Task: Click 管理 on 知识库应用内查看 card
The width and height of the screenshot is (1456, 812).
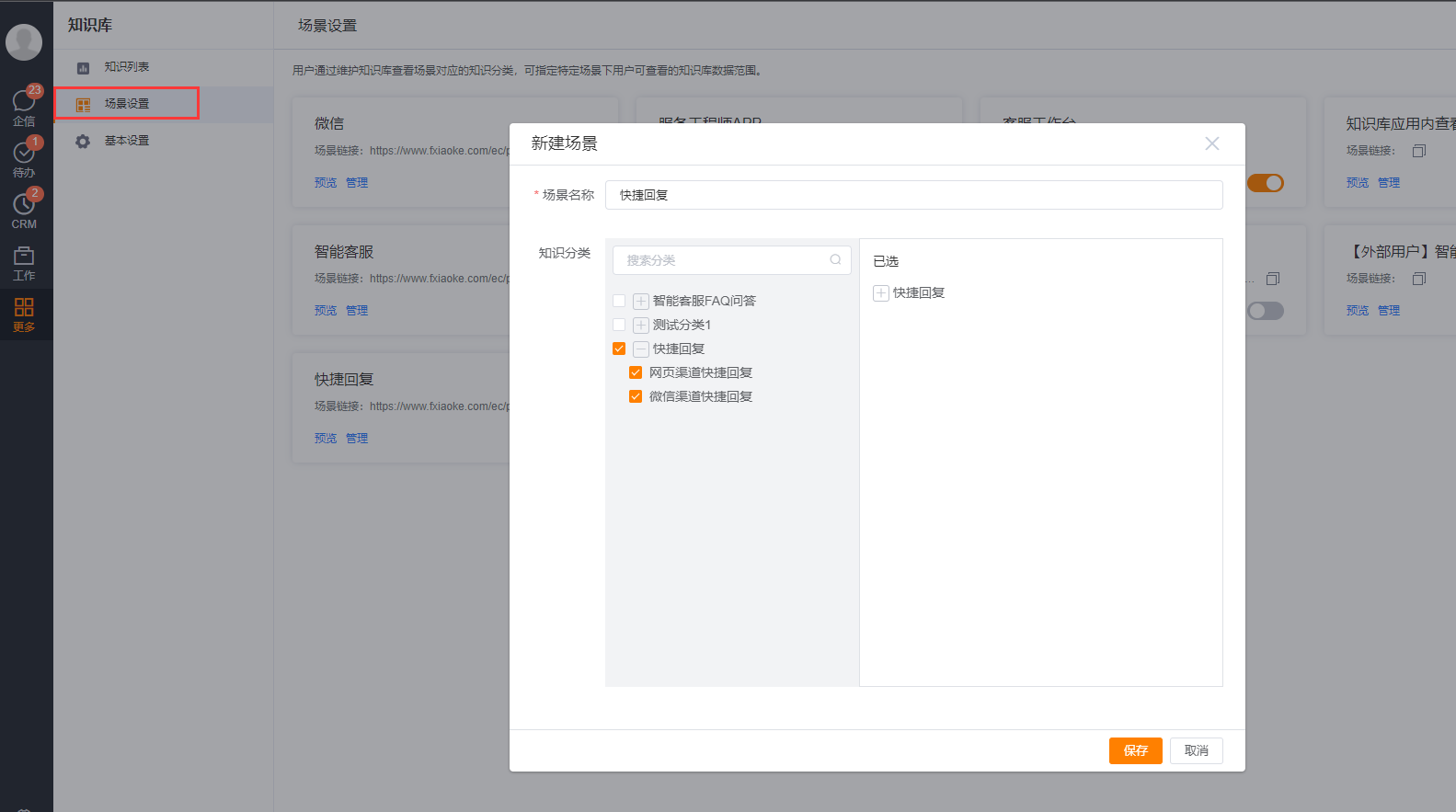Action: (x=1389, y=183)
